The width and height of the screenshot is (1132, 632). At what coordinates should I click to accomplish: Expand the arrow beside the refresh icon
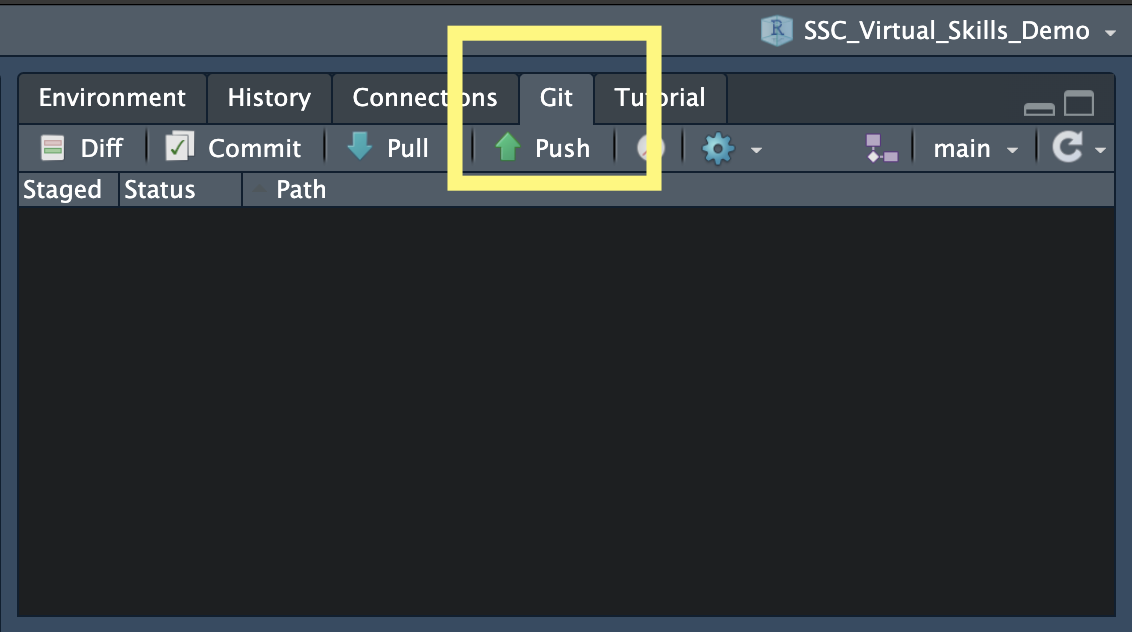(1101, 150)
